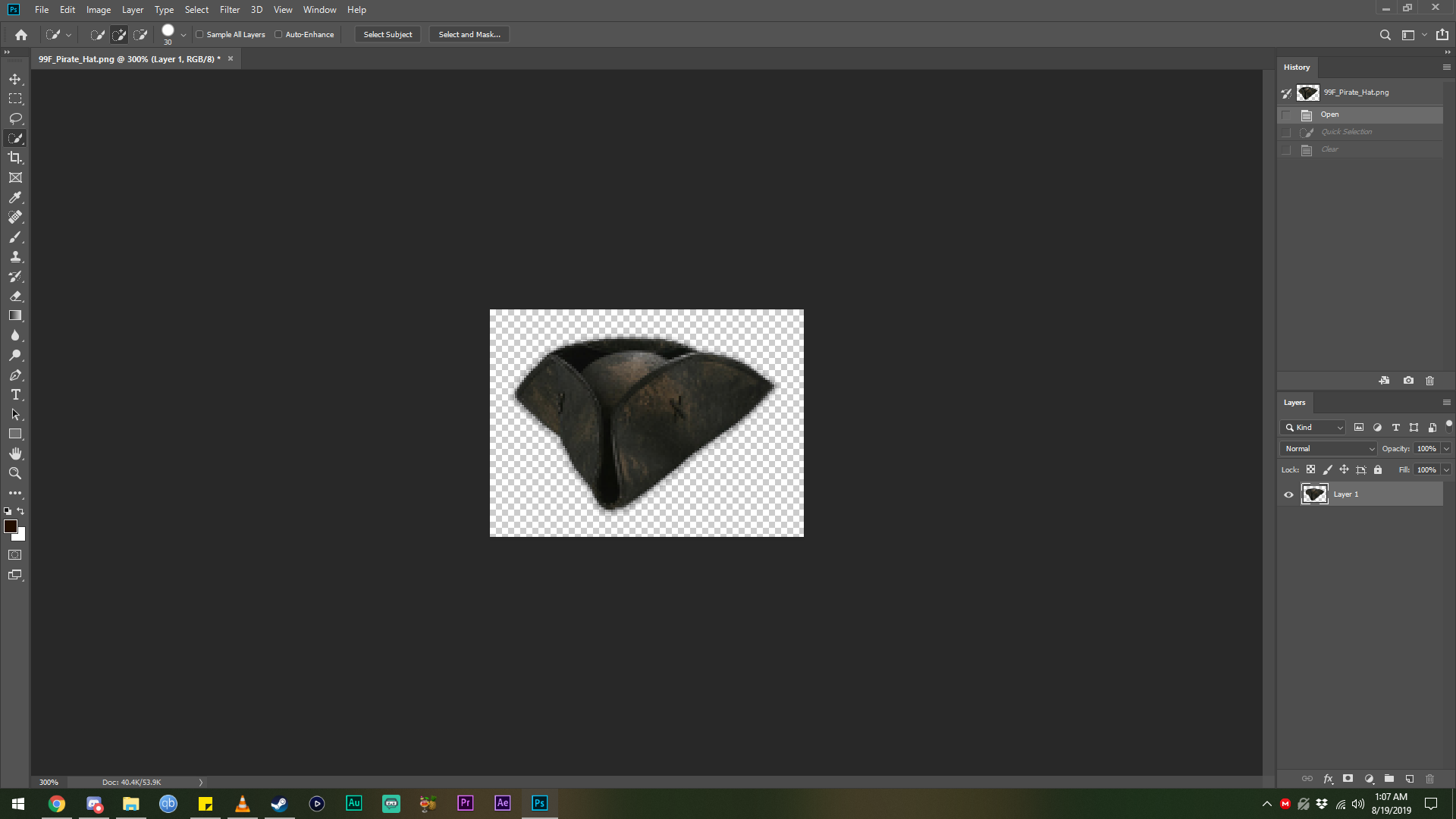Screen dimensions: 1456x819
Task: Click the Select and Mask button
Action: 469,34
